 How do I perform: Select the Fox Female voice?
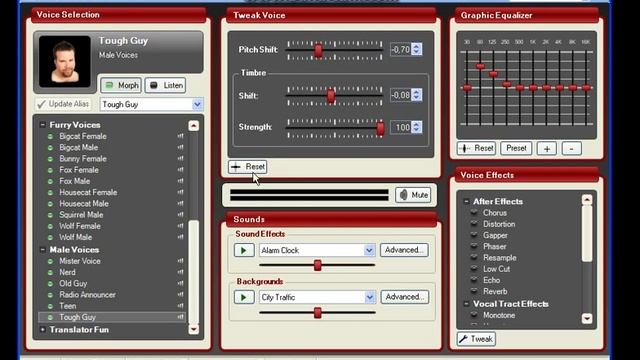pos(79,170)
